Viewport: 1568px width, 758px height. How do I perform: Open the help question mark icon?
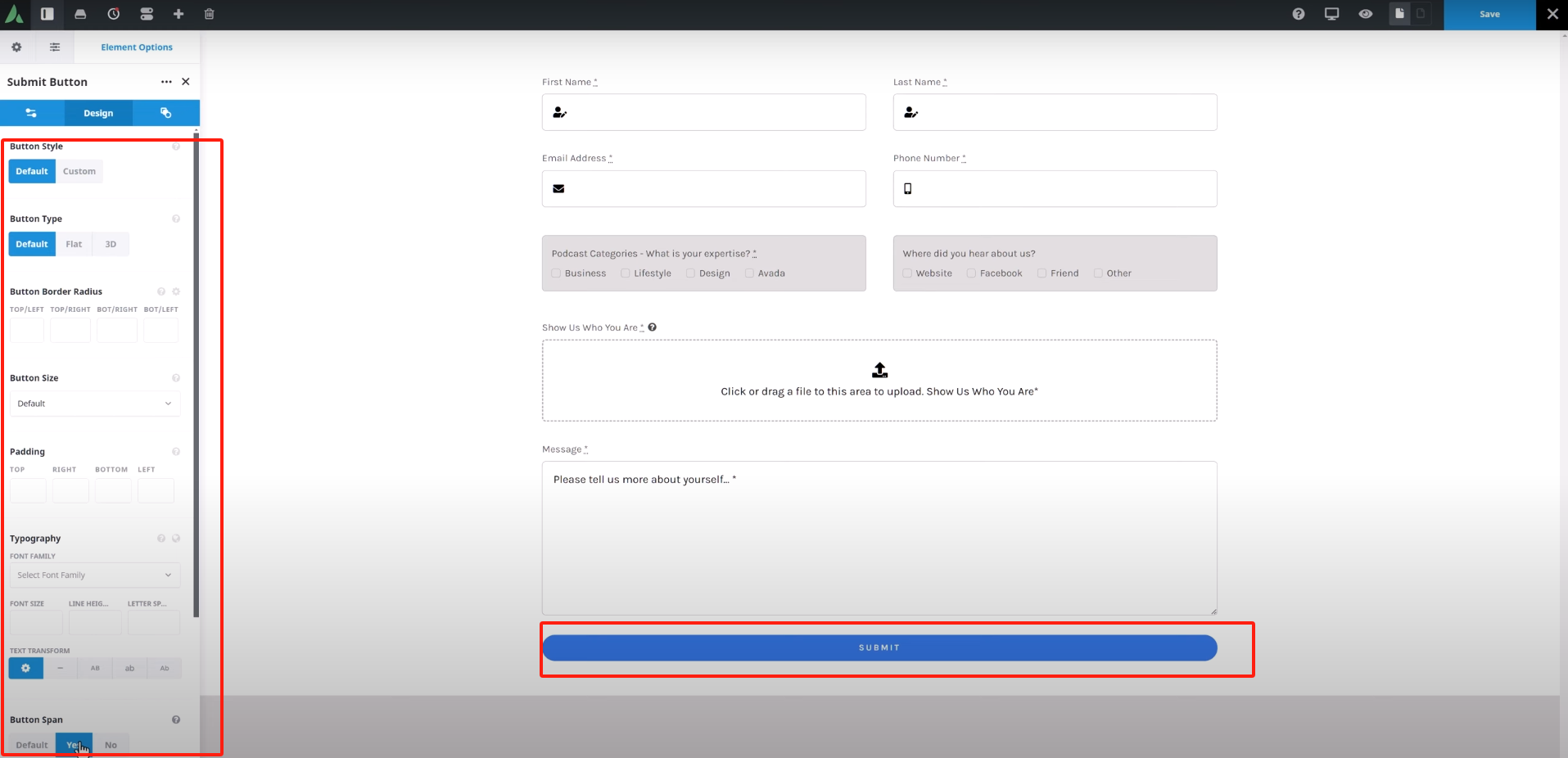pyautogui.click(x=1299, y=14)
